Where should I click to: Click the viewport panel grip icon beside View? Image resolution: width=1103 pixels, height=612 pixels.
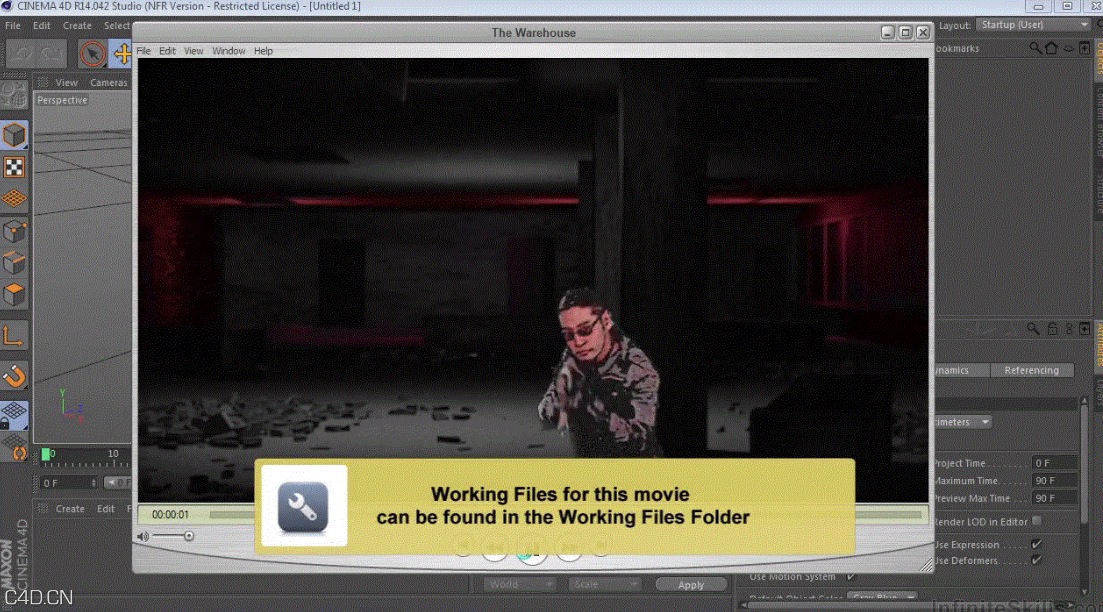(x=43, y=82)
